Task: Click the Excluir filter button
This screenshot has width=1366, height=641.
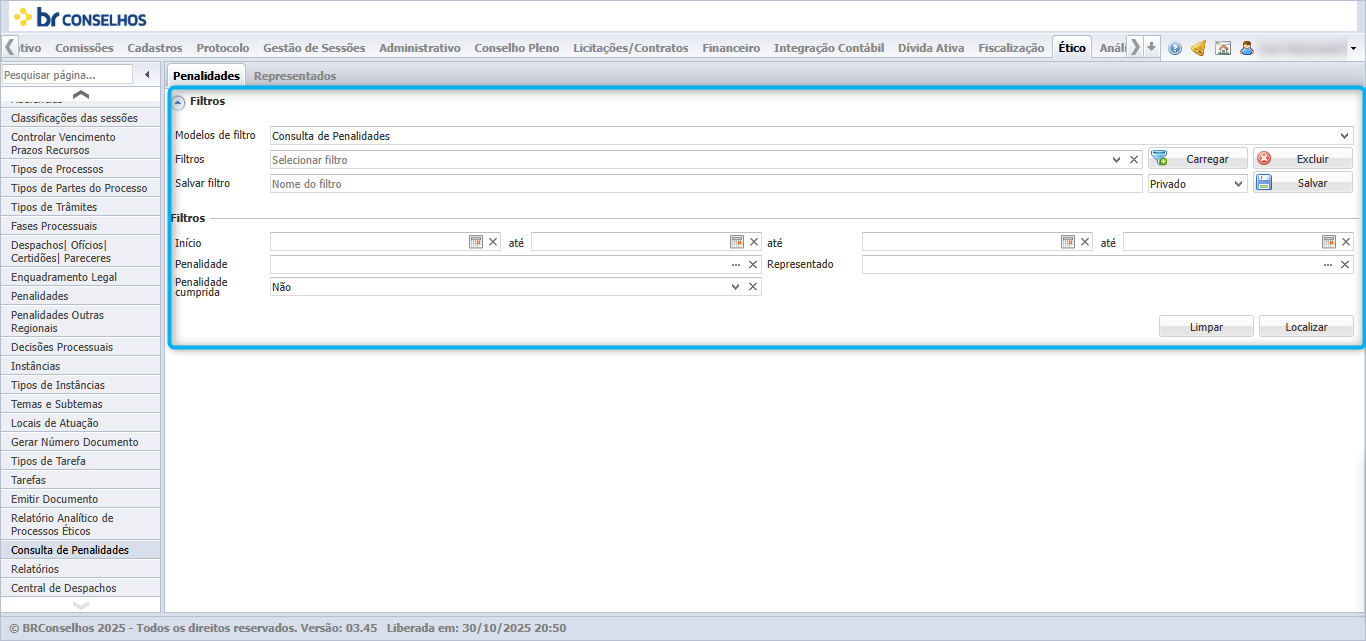Action: [1303, 159]
